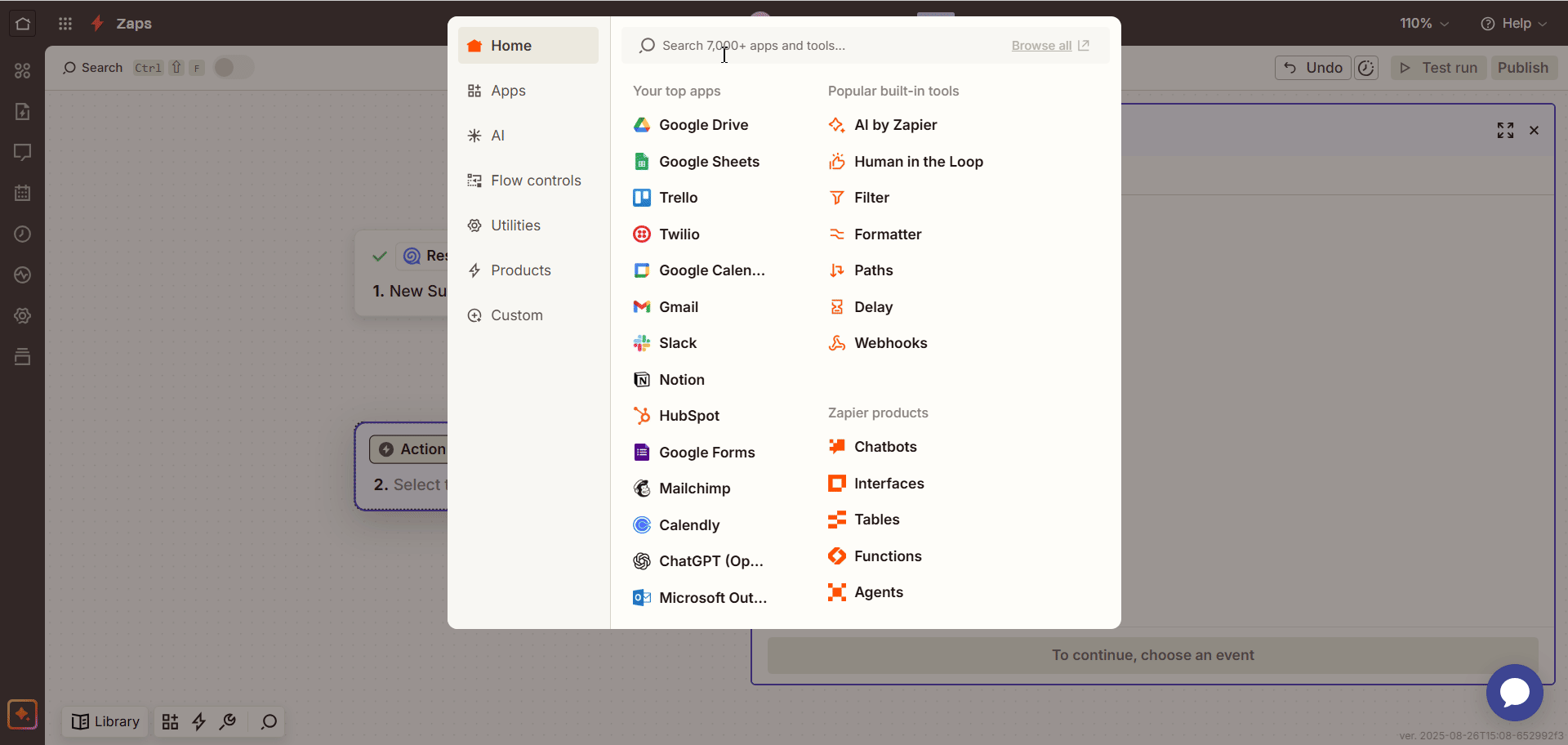The height and width of the screenshot is (745, 1568).
Task: Open the Products category
Action: click(x=528, y=270)
